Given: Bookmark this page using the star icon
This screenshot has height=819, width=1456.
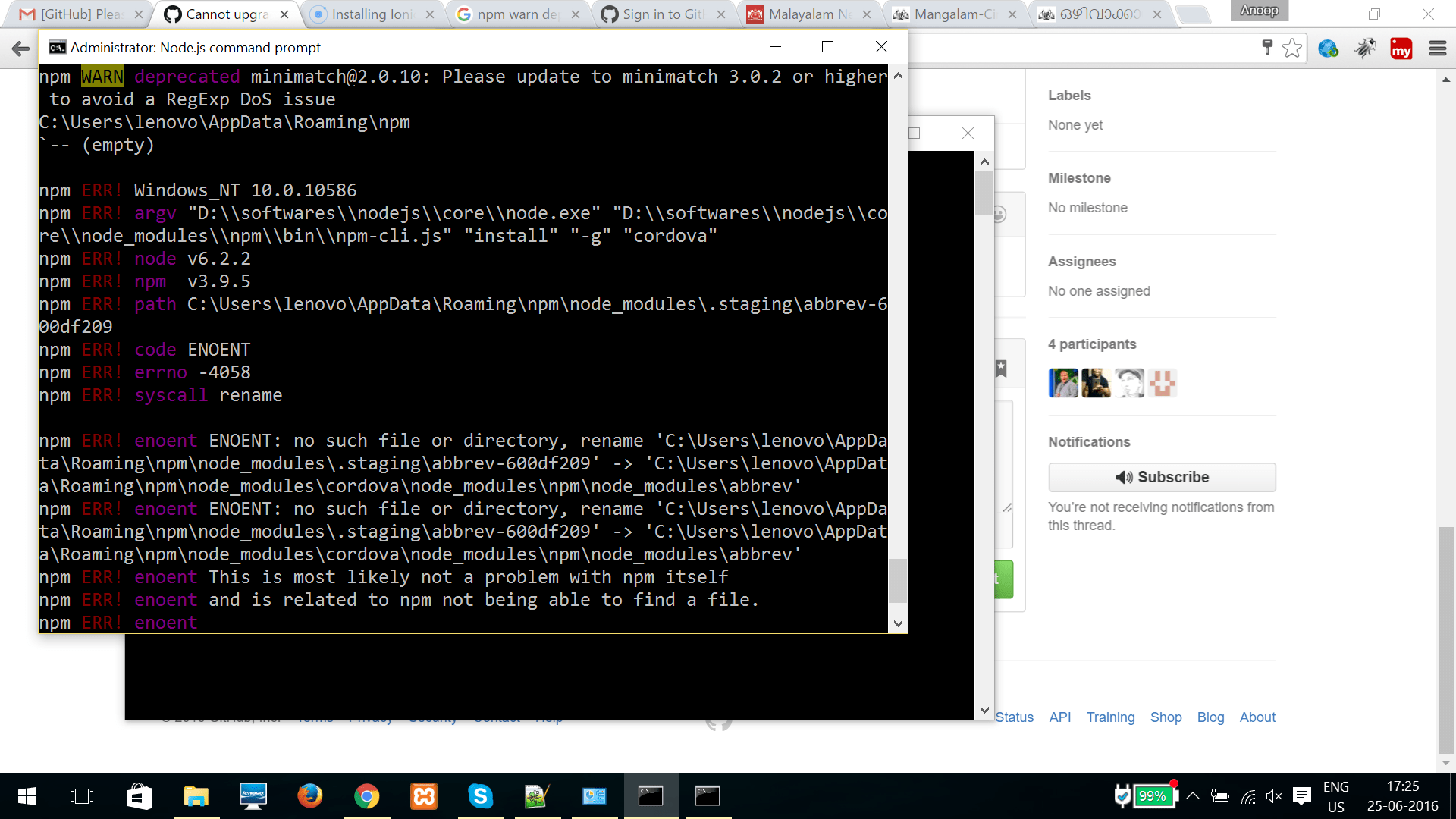Looking at the screenshot, I should coord(1293,48).
